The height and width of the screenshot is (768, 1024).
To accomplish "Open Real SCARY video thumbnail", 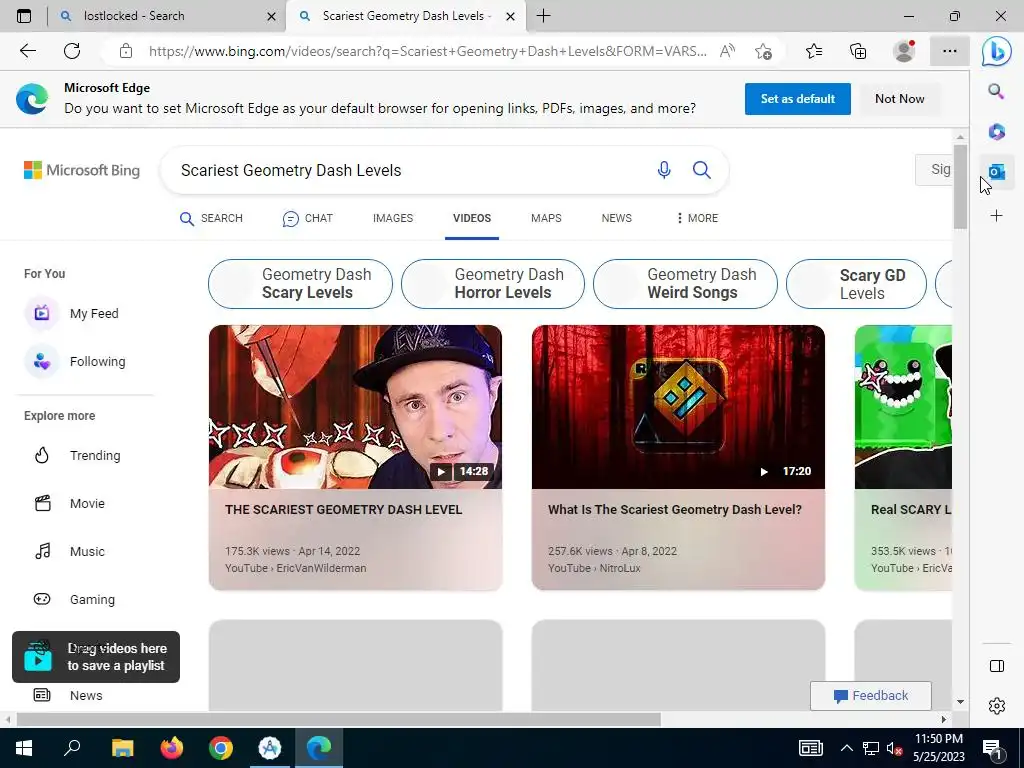I will [x=903, y=407].
